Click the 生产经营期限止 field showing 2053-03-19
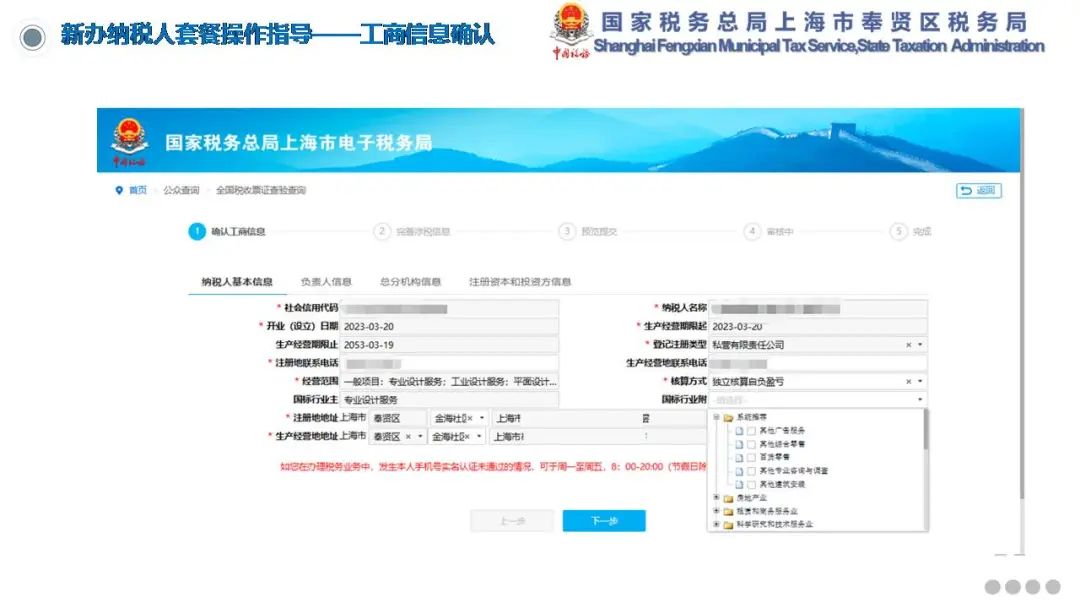This screenshot has height=608, width=1080. (450, 345)
